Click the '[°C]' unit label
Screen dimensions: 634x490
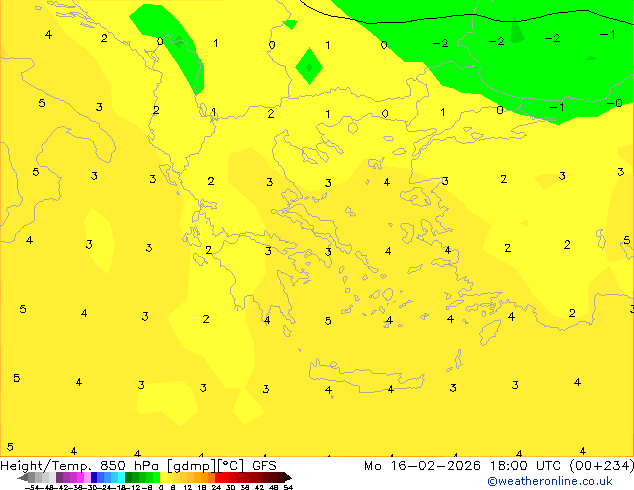pyautogui.click(x=230, y=466)
